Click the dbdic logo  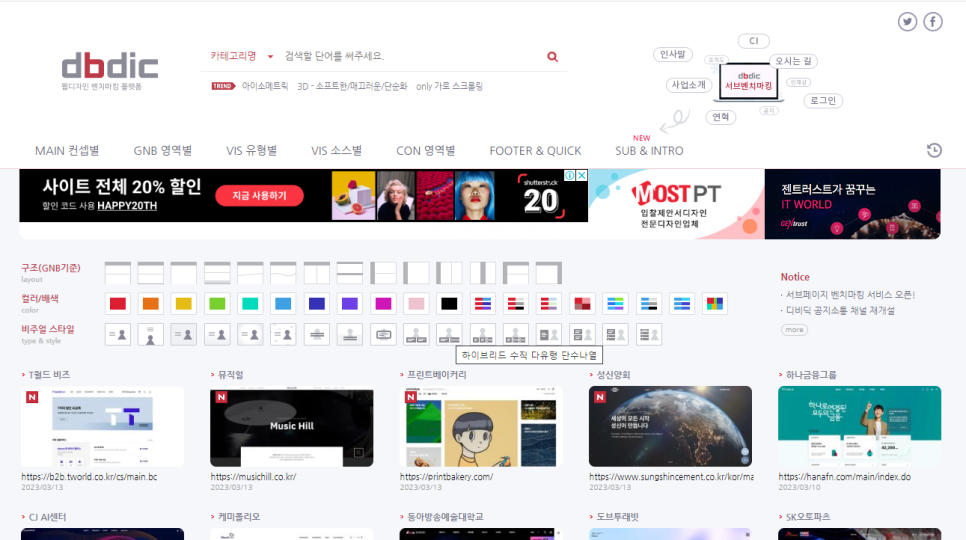pos(110,66)
